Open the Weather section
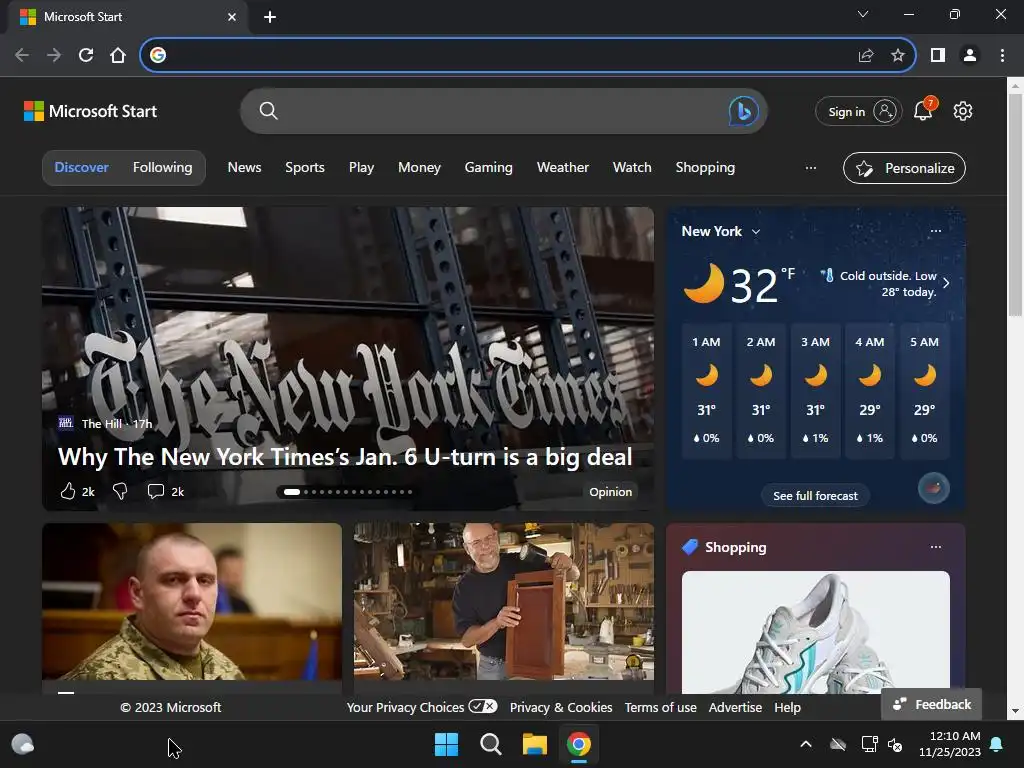Viewport: 1024px width, 768px height. [x=563, y=168]
